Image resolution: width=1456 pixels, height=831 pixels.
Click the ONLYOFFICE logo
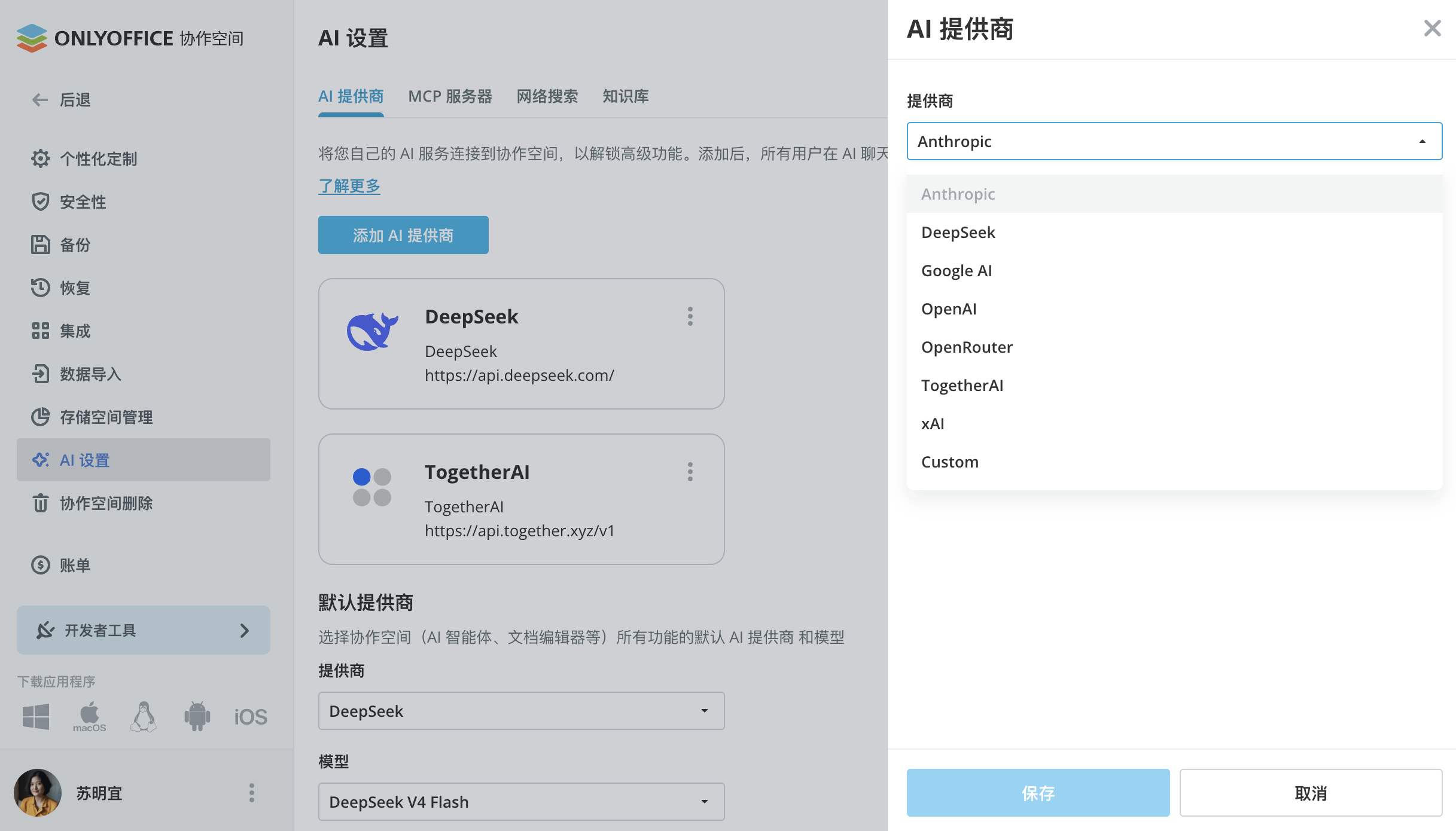click(130, 38)
